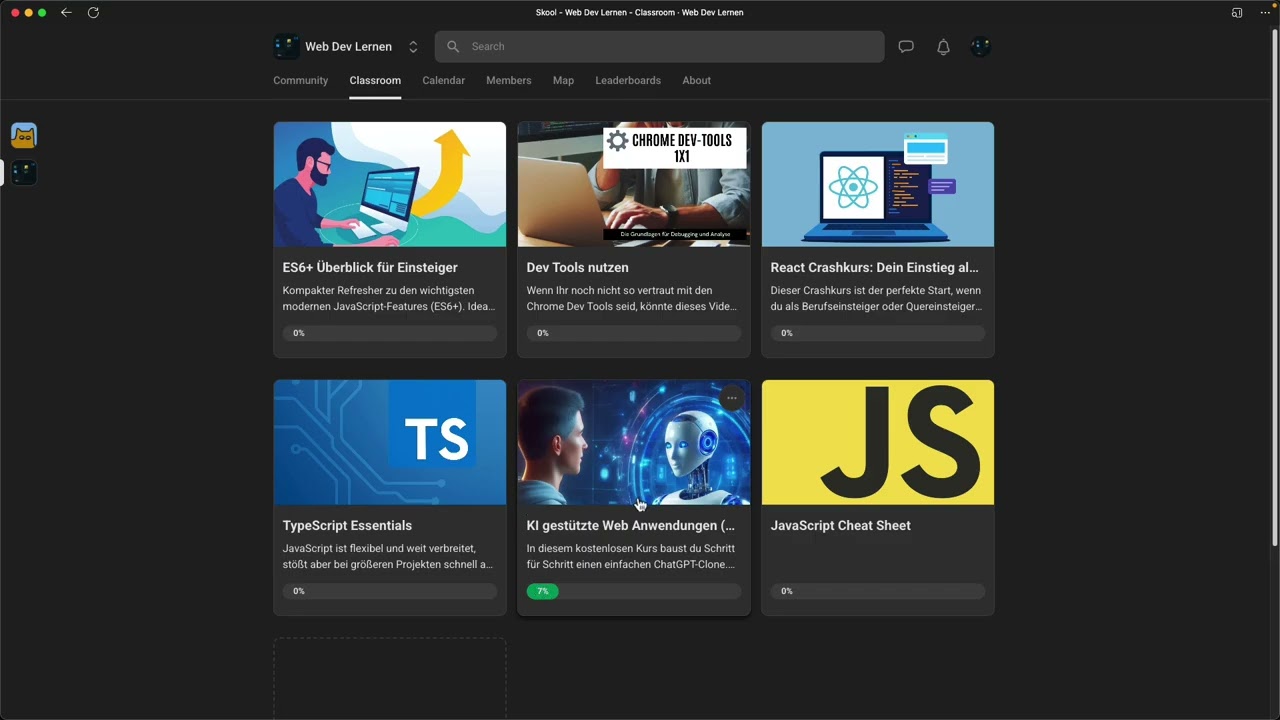Open the KI robot course thumbnail
Image resolution: width=1280 pixels, height=720 pixels.
pyautogui.click(x=634, y=442)
